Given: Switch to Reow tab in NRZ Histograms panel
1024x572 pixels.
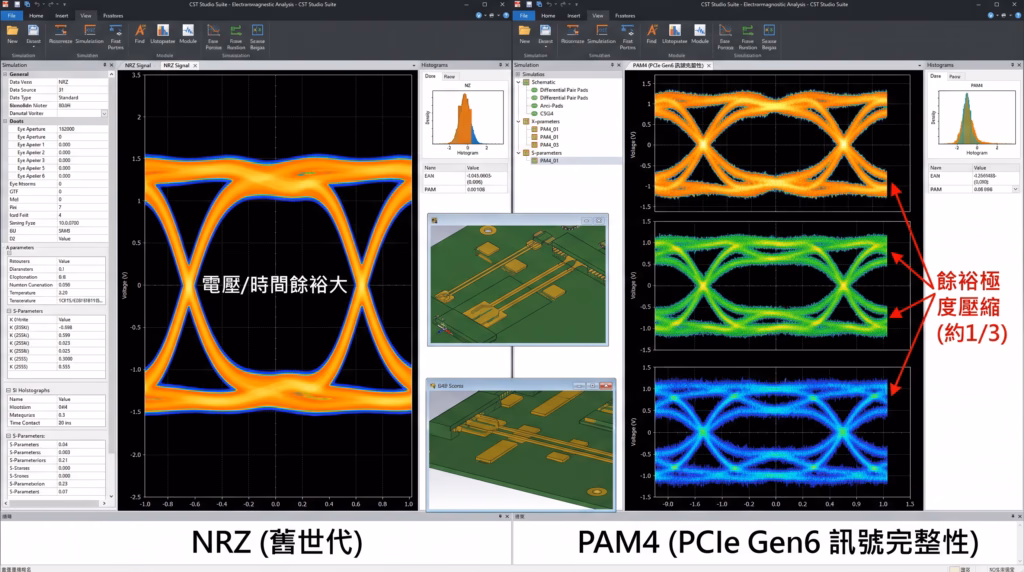Looking at the screenshot, I should pyautogui.click(x=449, y=76).
